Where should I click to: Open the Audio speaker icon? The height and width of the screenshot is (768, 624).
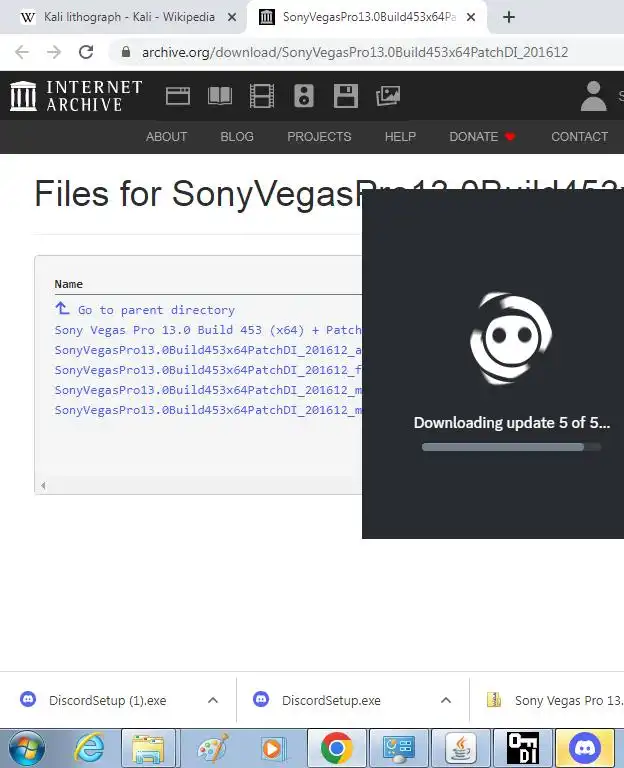(304, 96)
